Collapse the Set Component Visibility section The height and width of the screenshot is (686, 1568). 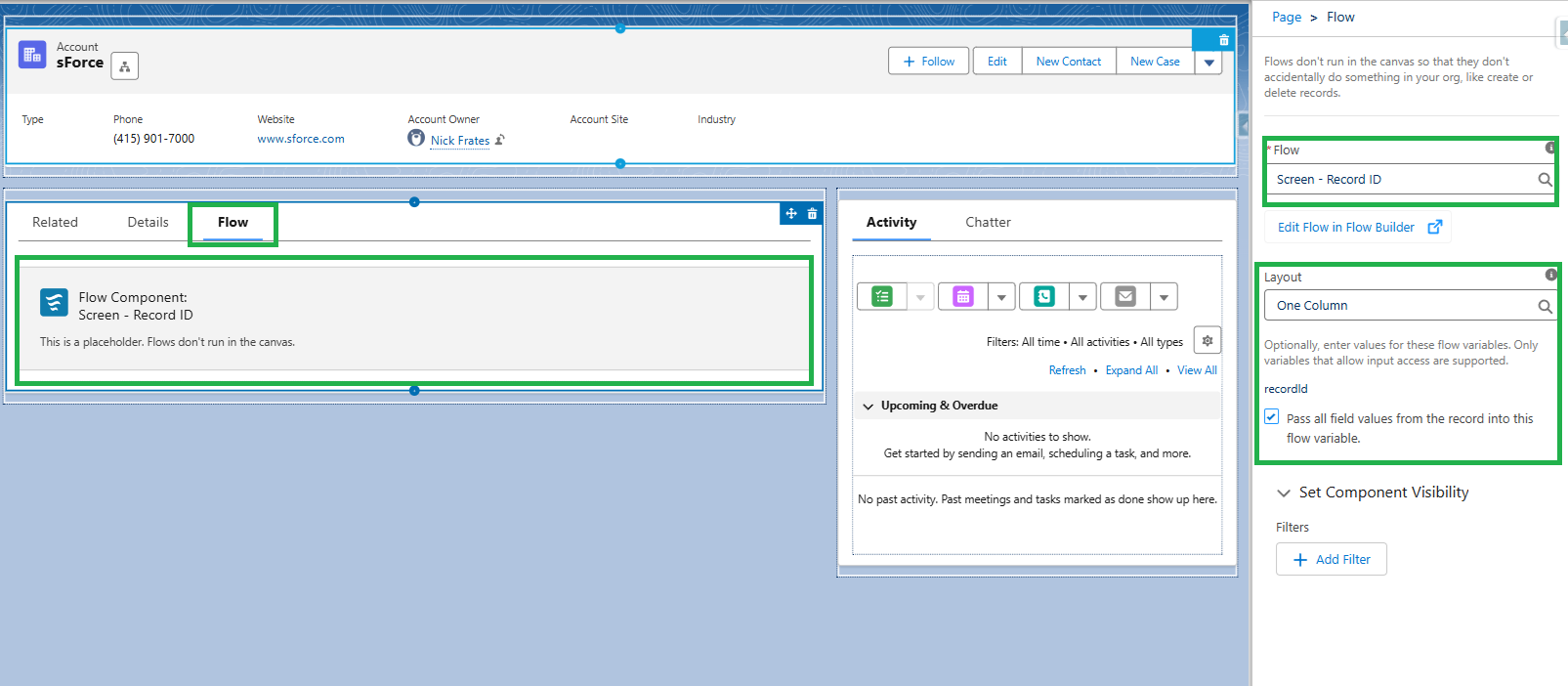1284,493
